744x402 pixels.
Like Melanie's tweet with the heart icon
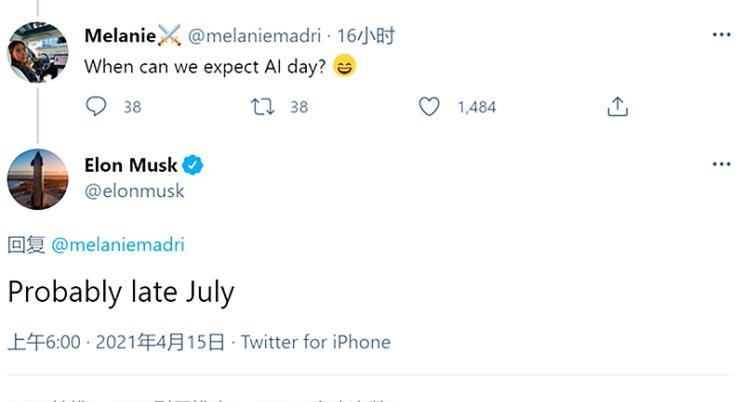(429, 106)
